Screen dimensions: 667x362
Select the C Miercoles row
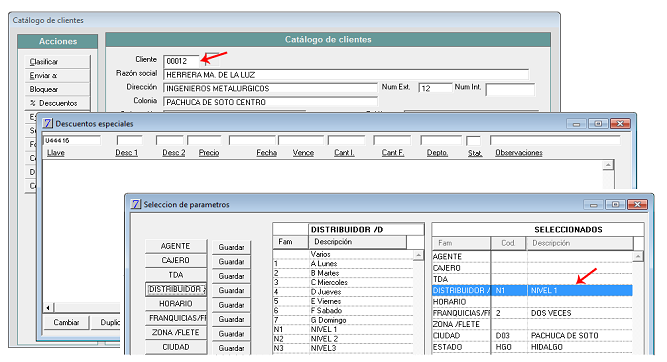tap(343, 282)
